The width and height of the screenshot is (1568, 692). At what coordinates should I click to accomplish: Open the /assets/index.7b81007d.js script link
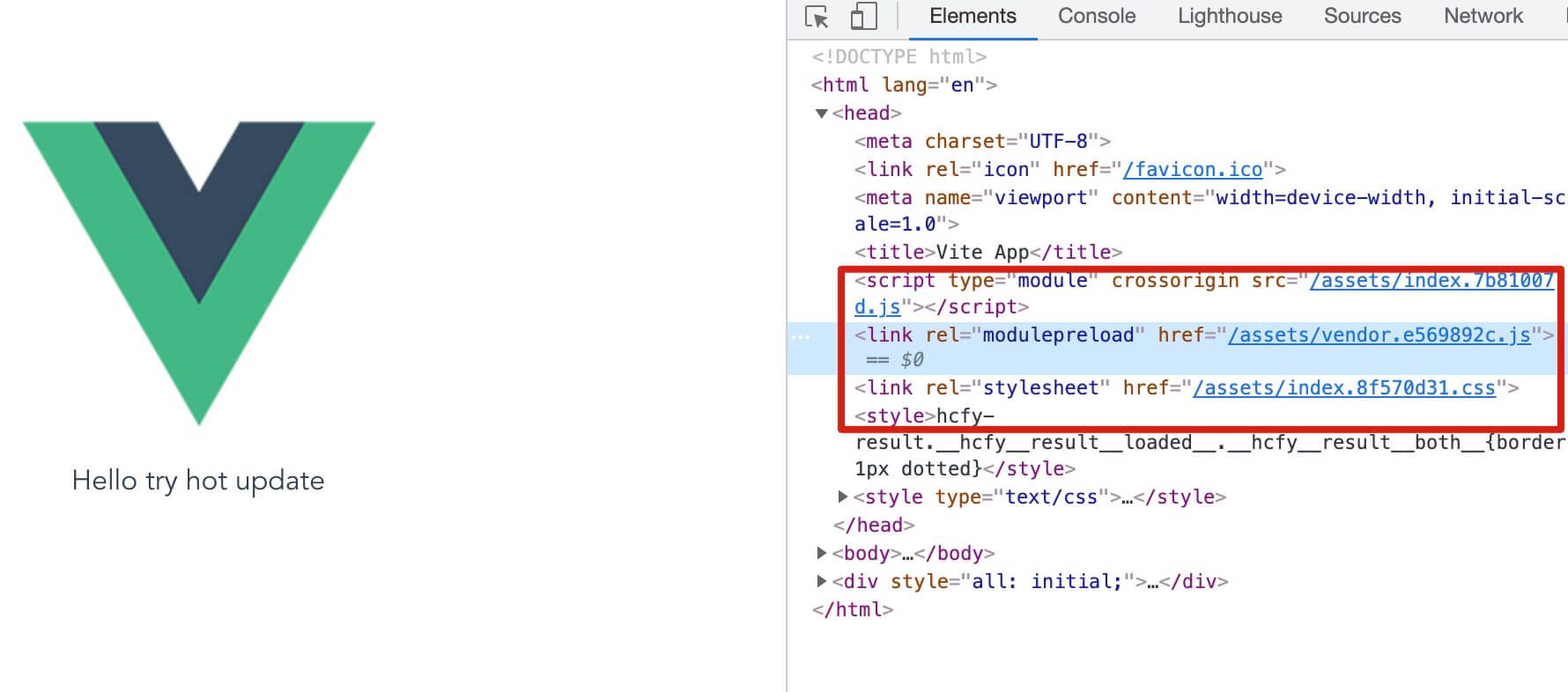tap(1431, 281)
